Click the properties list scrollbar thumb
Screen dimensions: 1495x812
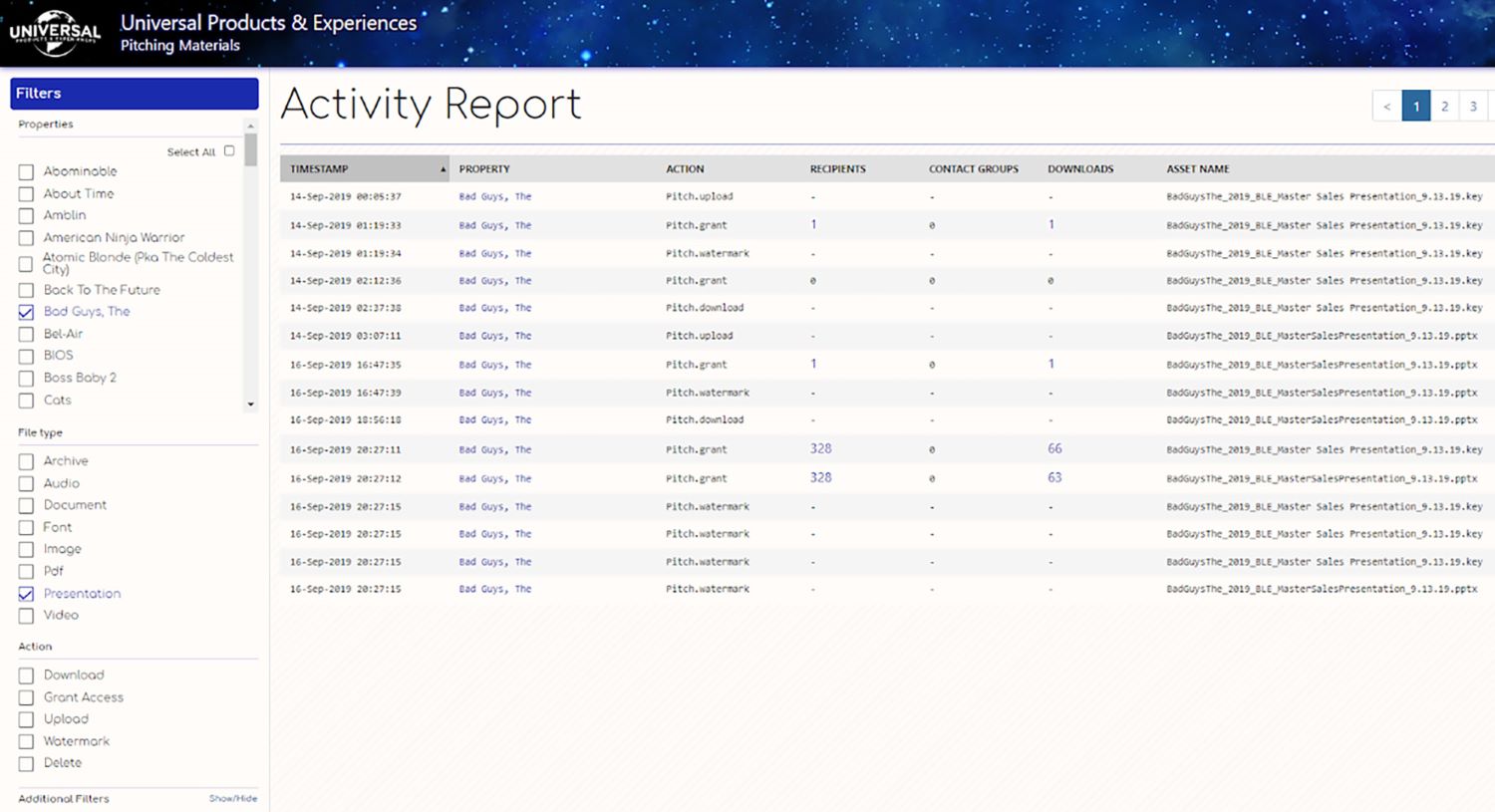click(x=250, y=149)
